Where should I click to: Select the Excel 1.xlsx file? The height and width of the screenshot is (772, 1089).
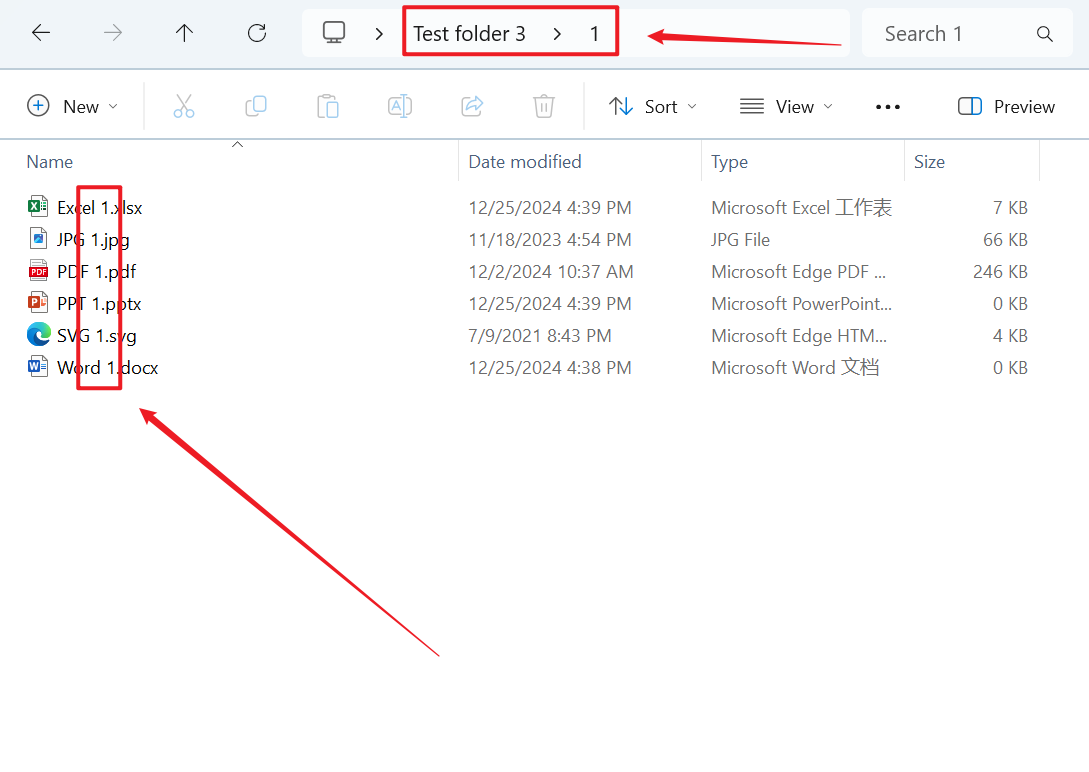(99, 208)
